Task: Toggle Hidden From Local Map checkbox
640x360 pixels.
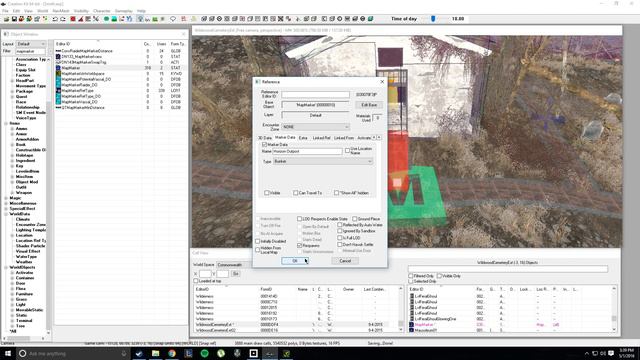Action: [258, 250]
